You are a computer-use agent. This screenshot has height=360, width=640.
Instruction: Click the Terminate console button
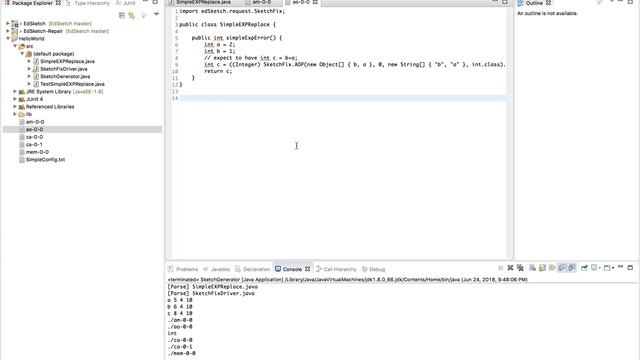pos(500,268)
